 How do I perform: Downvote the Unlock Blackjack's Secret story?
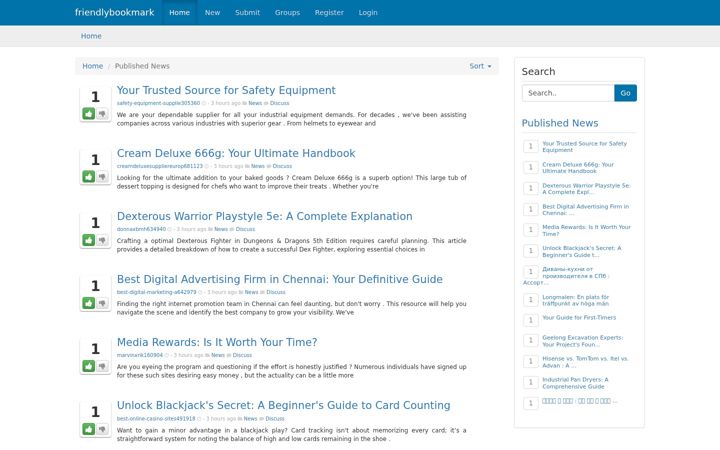[102, 429]
